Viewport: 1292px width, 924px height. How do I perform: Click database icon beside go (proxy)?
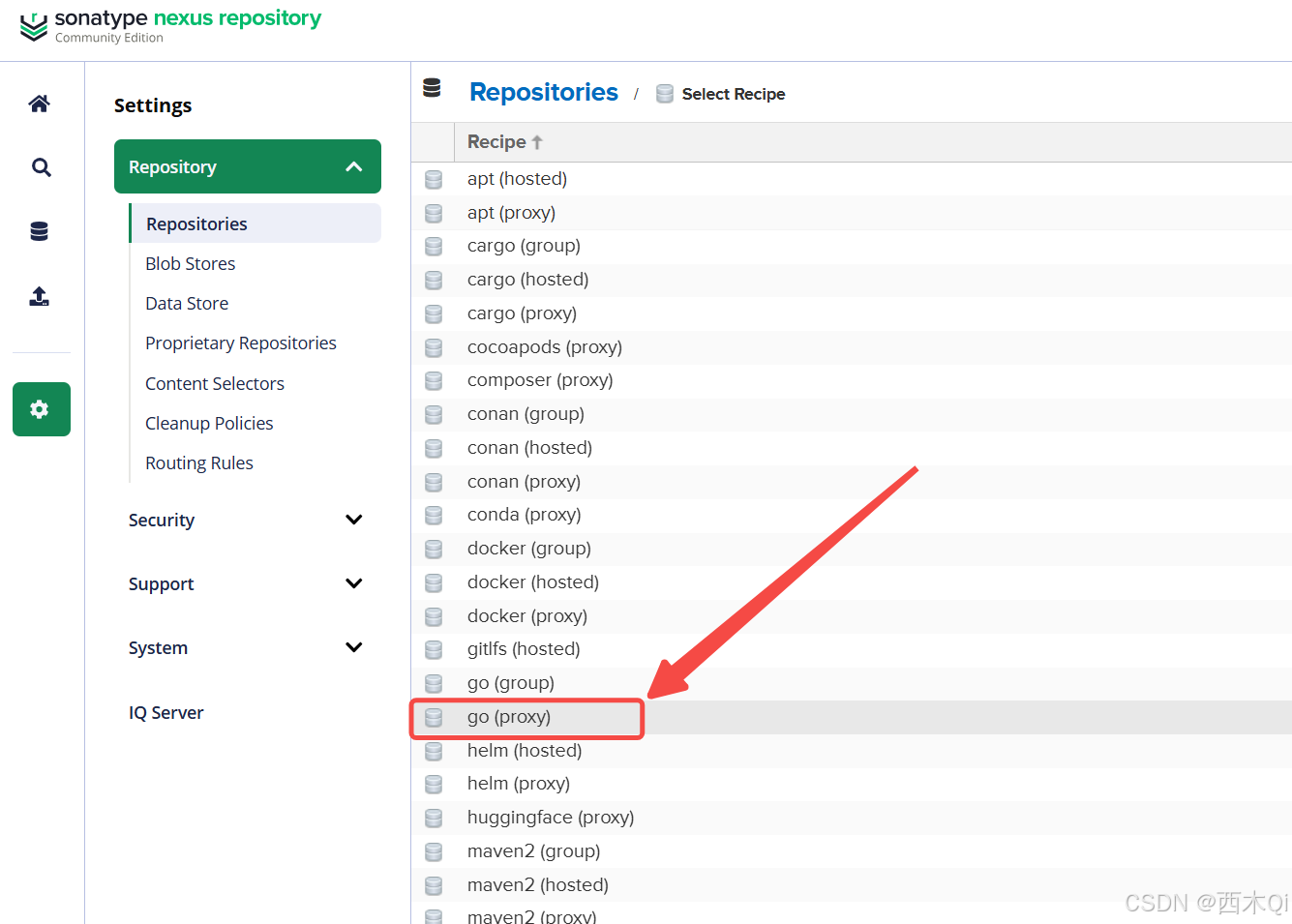pyautogui.click(x=434, y=717)
